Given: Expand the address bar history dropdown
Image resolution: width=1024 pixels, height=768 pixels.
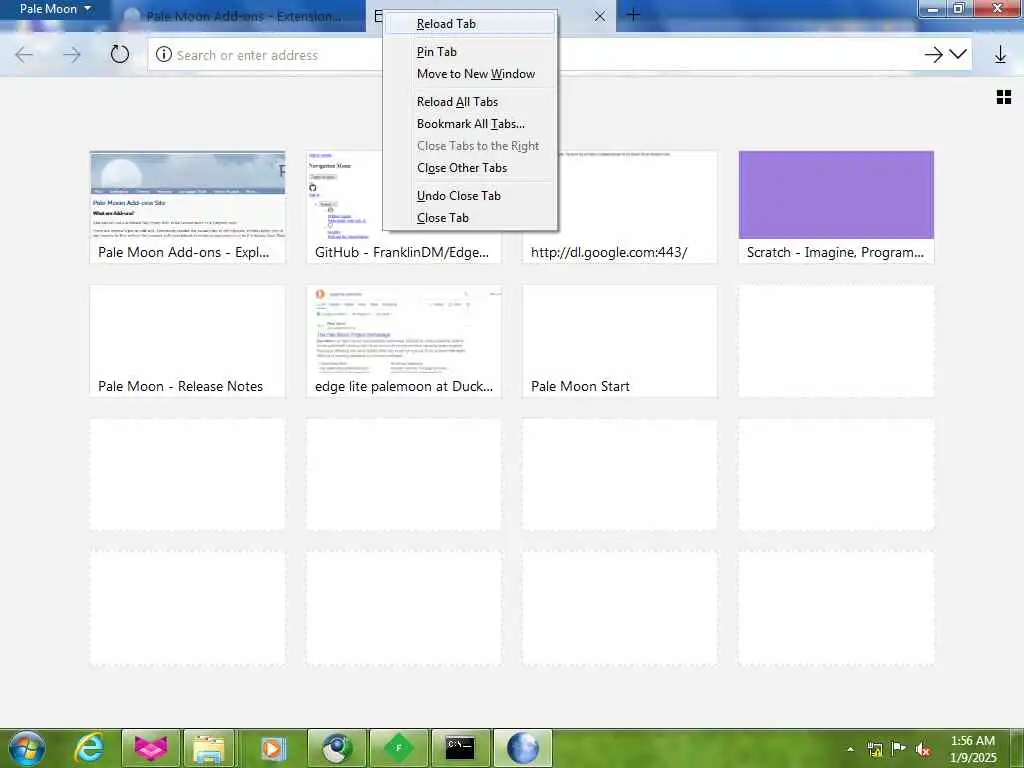Looking at the screenshot, I should [958, 54].
